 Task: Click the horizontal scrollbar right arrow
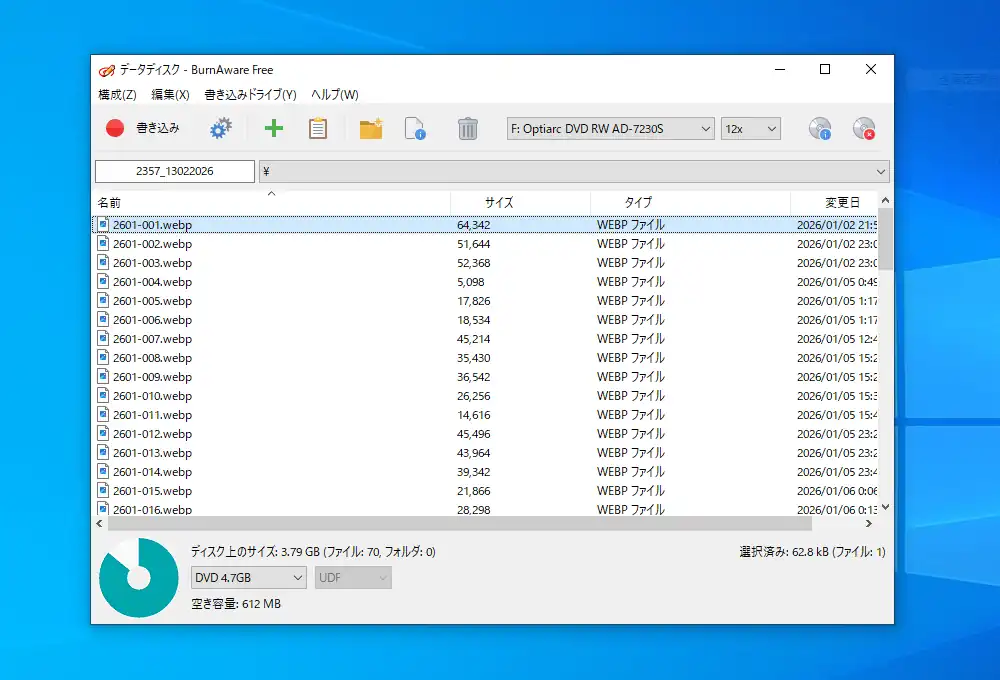(868, 523)
